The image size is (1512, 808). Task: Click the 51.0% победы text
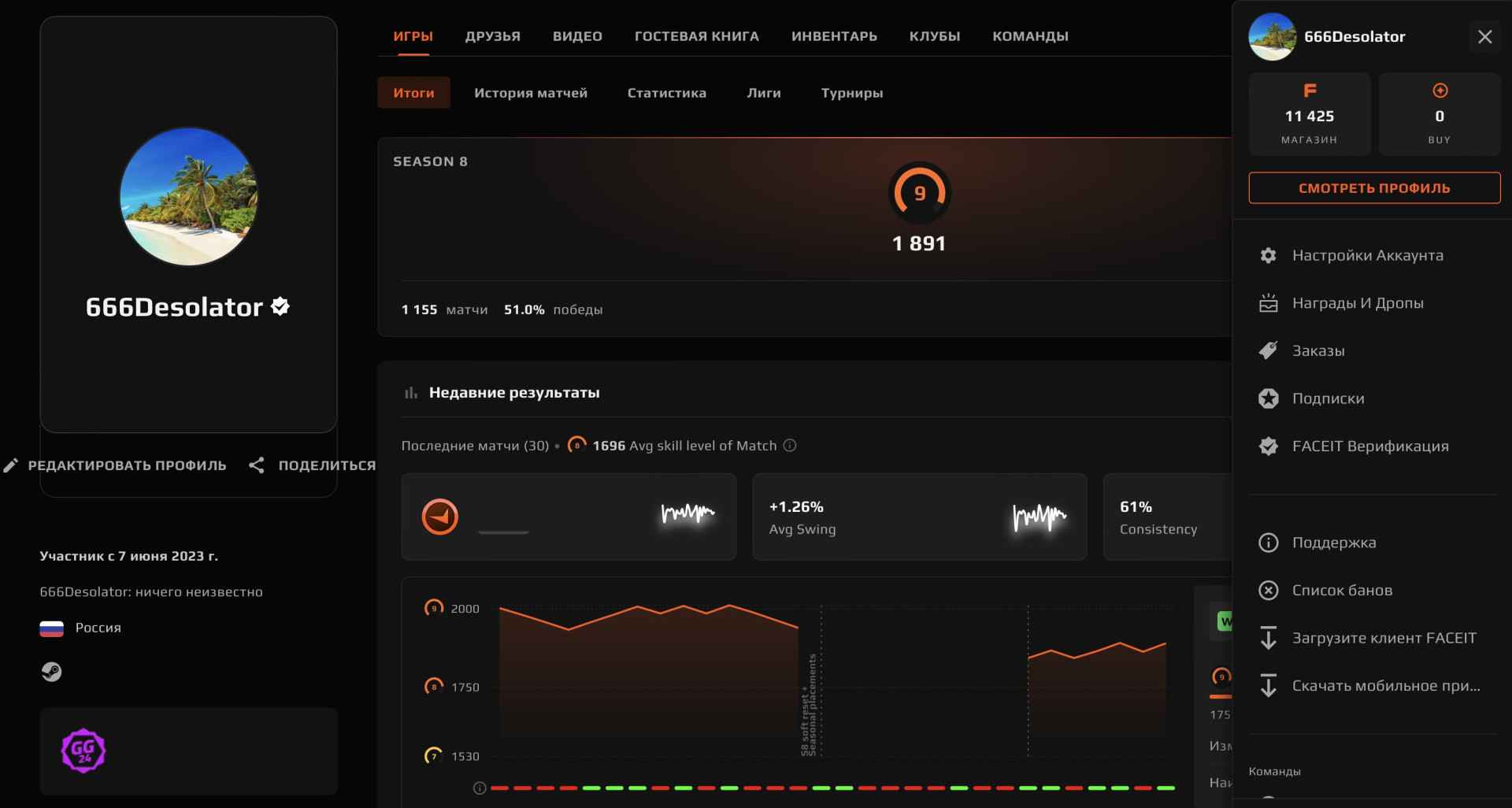[x=553, y=309]
